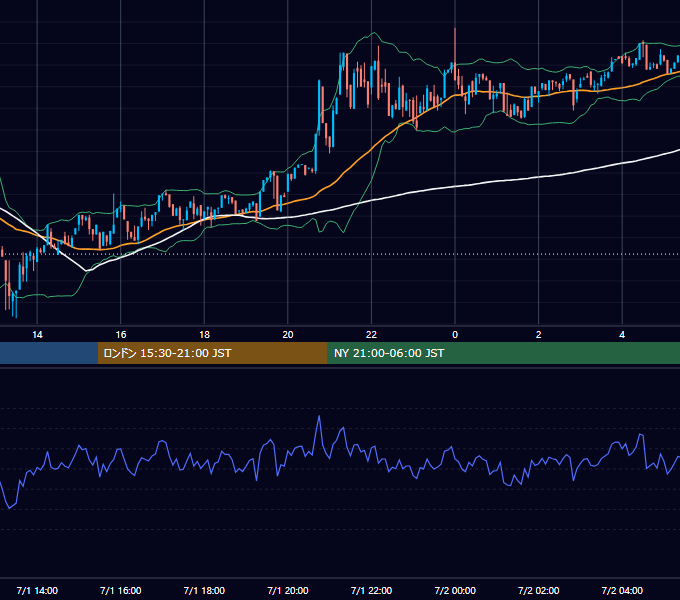The height and width of the screenshot is (600, 680).
Task: Click the 7/2 00:00 date label
Action: pyautogui.click(x=455, y=591)
